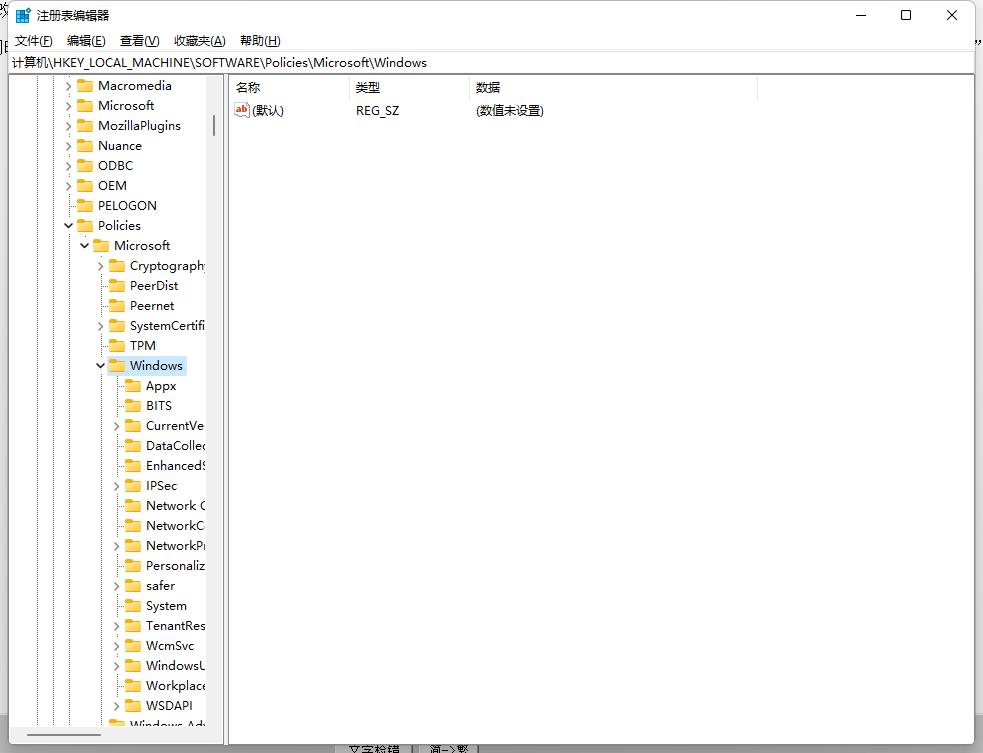
Task: Click the System folder icon under Windows
Action: 133,605
